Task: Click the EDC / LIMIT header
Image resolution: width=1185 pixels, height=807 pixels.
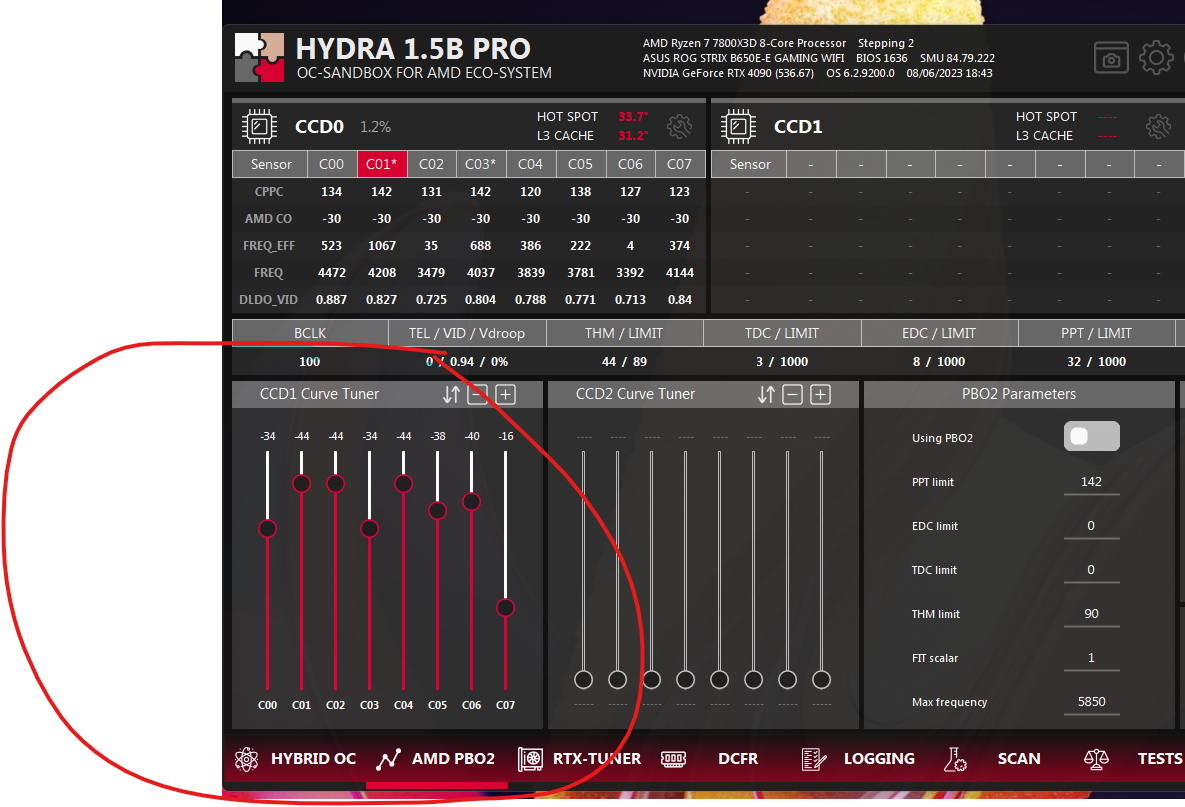Action: pos(939,333)
